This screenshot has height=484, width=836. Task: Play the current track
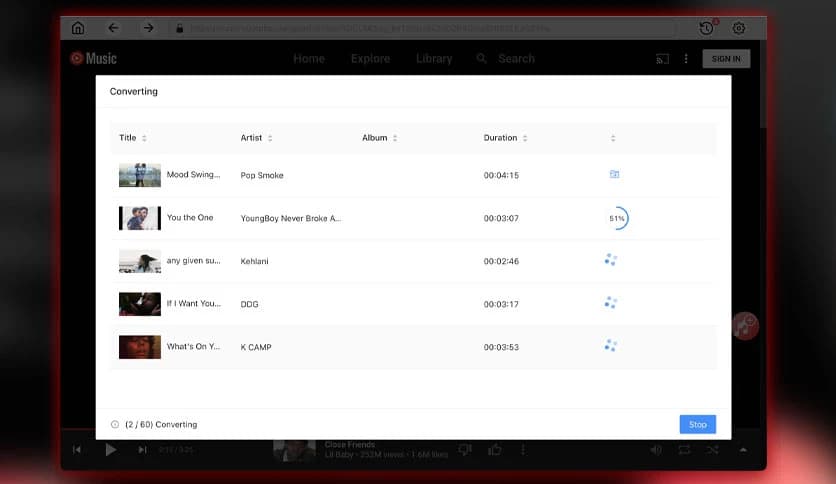[x=110, y=450]
